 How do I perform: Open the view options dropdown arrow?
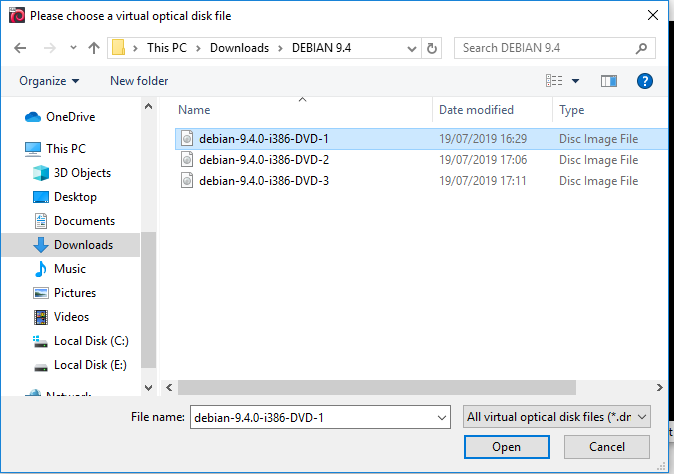(575, 81)
